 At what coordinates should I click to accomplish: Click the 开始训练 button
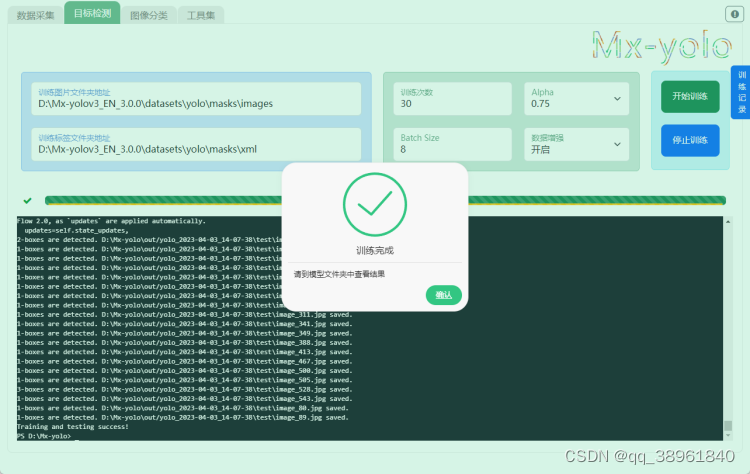coord(690,97)
